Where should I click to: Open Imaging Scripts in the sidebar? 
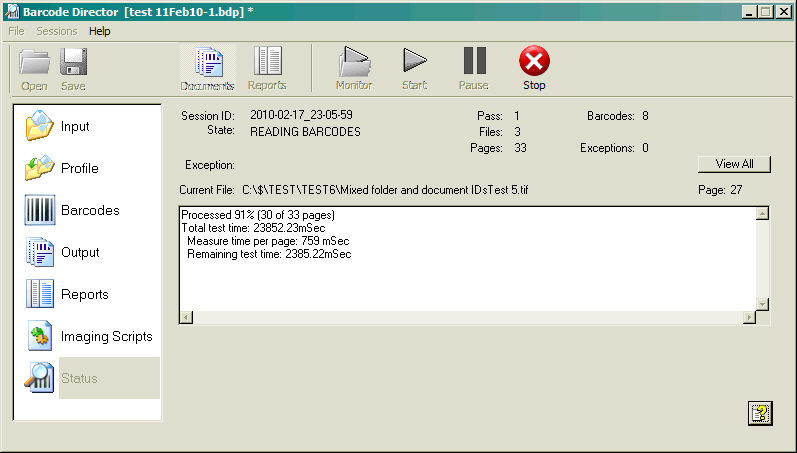point(106,337)
